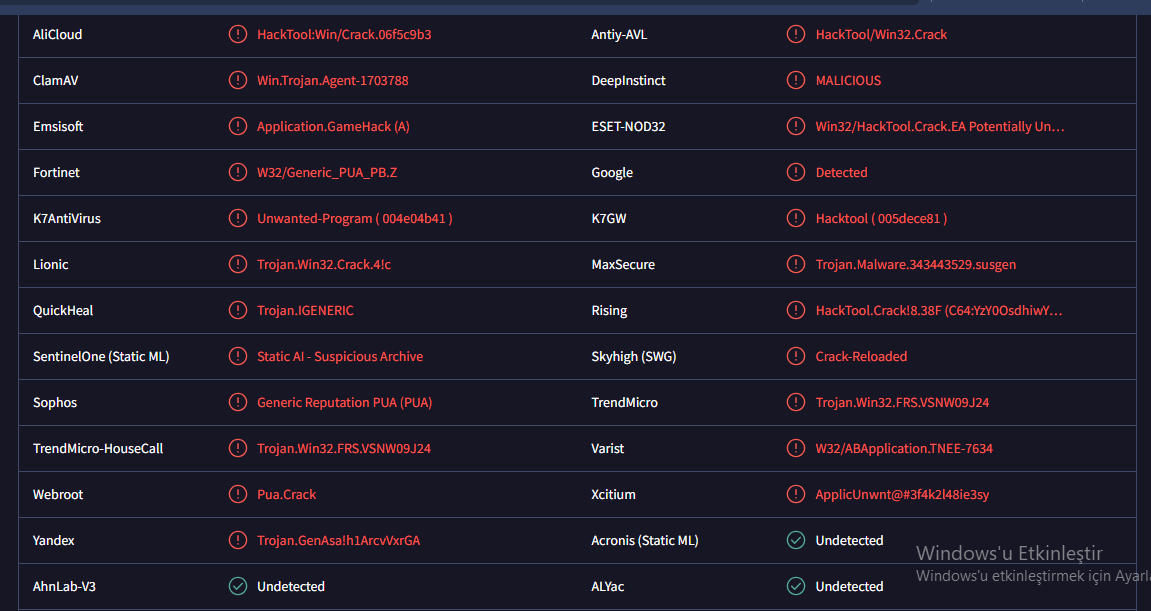
Task: Click the Win32/HackTool.Crack.EA truncated result
Action: point(940,126)
